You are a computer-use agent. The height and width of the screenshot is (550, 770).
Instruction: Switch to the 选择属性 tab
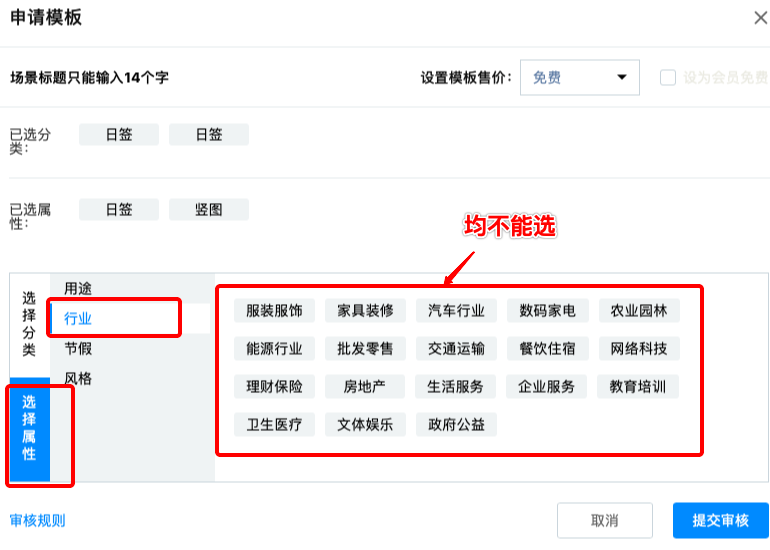pyautogui.click(x=29, y=428)
